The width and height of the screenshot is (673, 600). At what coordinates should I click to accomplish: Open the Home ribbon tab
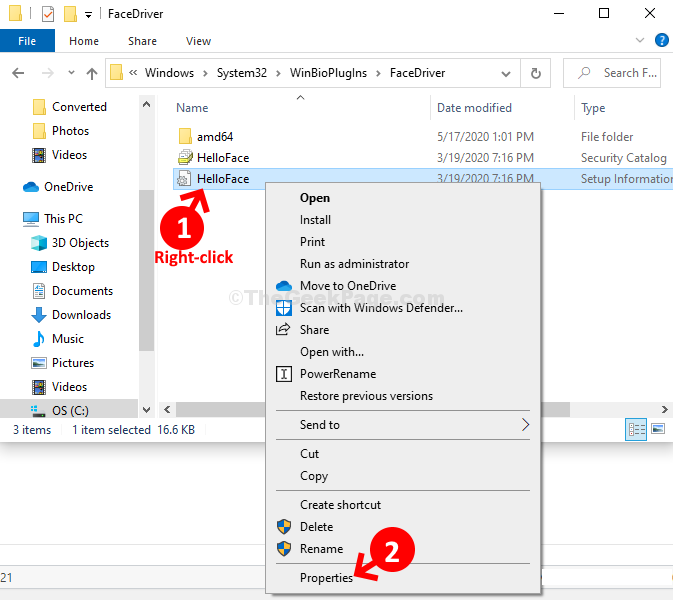click(x=84, y=41)
